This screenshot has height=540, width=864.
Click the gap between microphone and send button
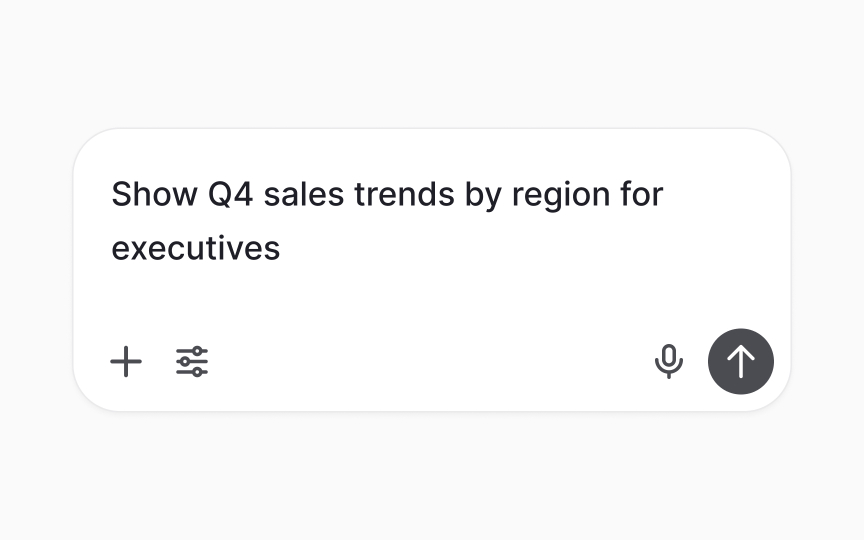(696, 361)
